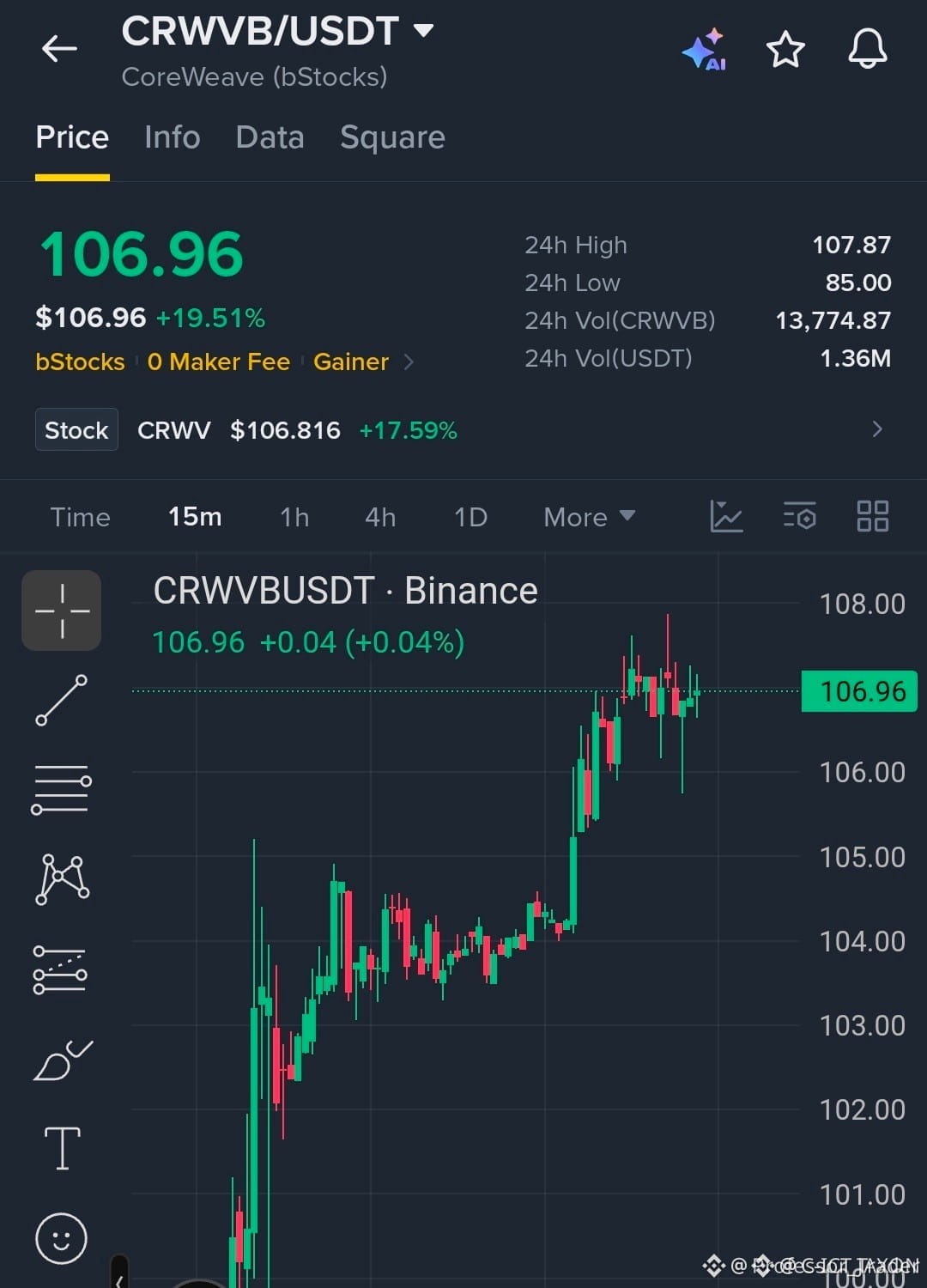Tap the 104.00 price axis label

863,942
